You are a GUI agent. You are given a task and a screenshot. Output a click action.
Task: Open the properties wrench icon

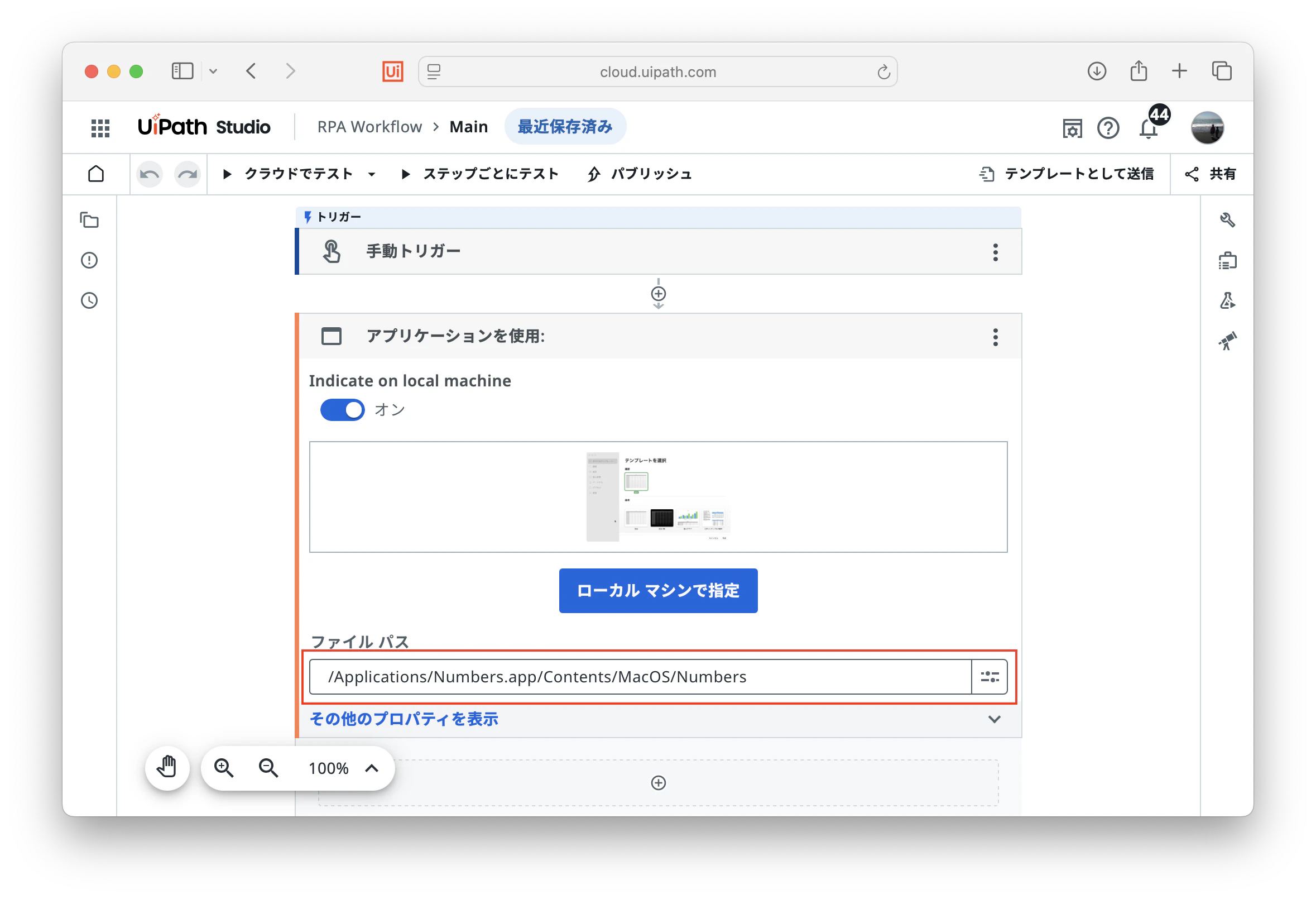(1227, 220)
